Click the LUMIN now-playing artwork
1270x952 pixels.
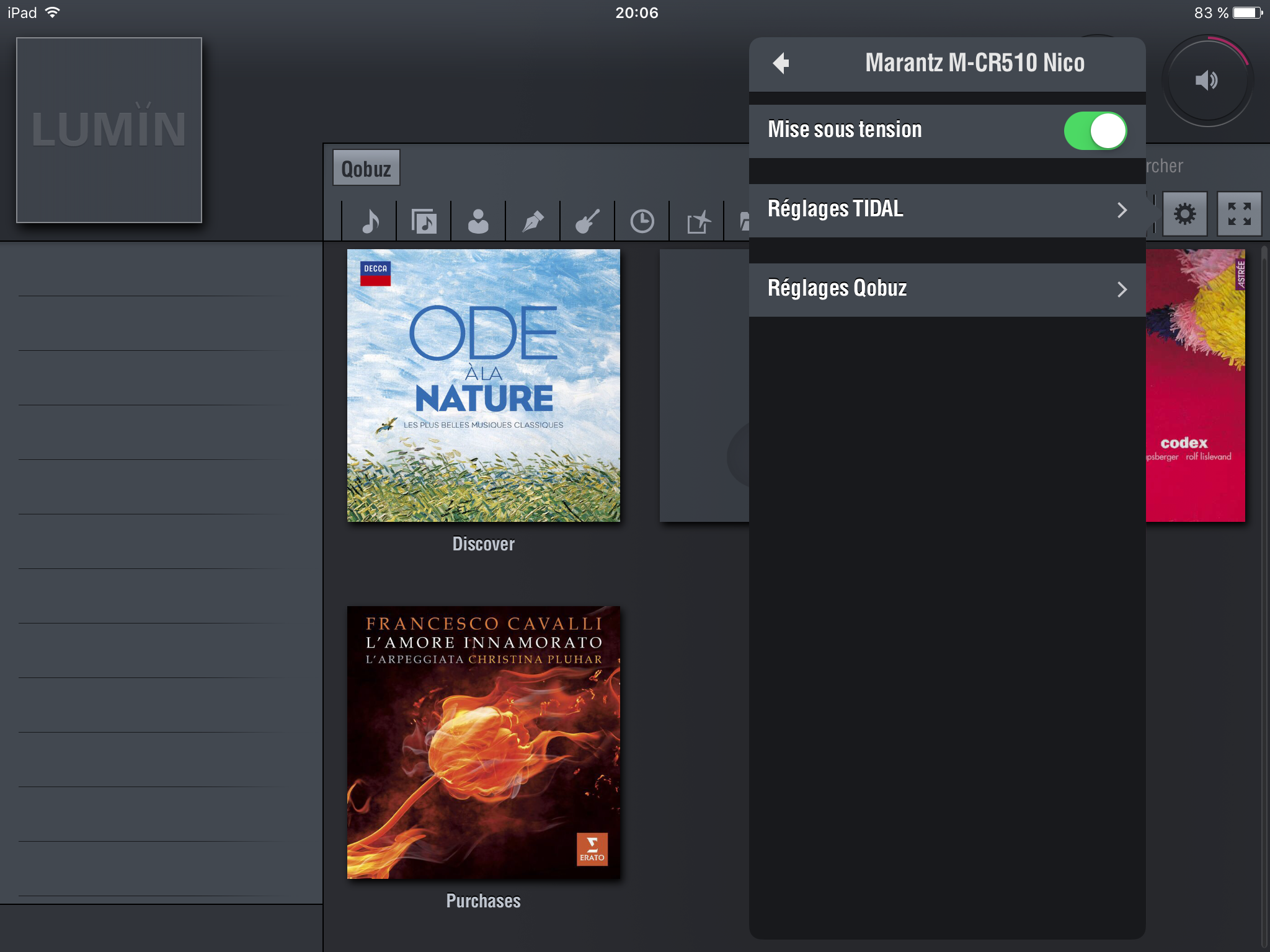click(109, 130)
